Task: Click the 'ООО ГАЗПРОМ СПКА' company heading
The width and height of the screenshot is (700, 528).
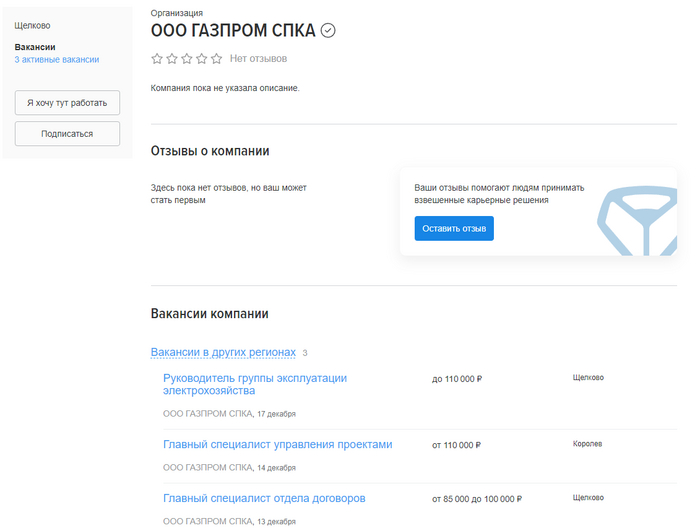Action: (x=232, y=31)
